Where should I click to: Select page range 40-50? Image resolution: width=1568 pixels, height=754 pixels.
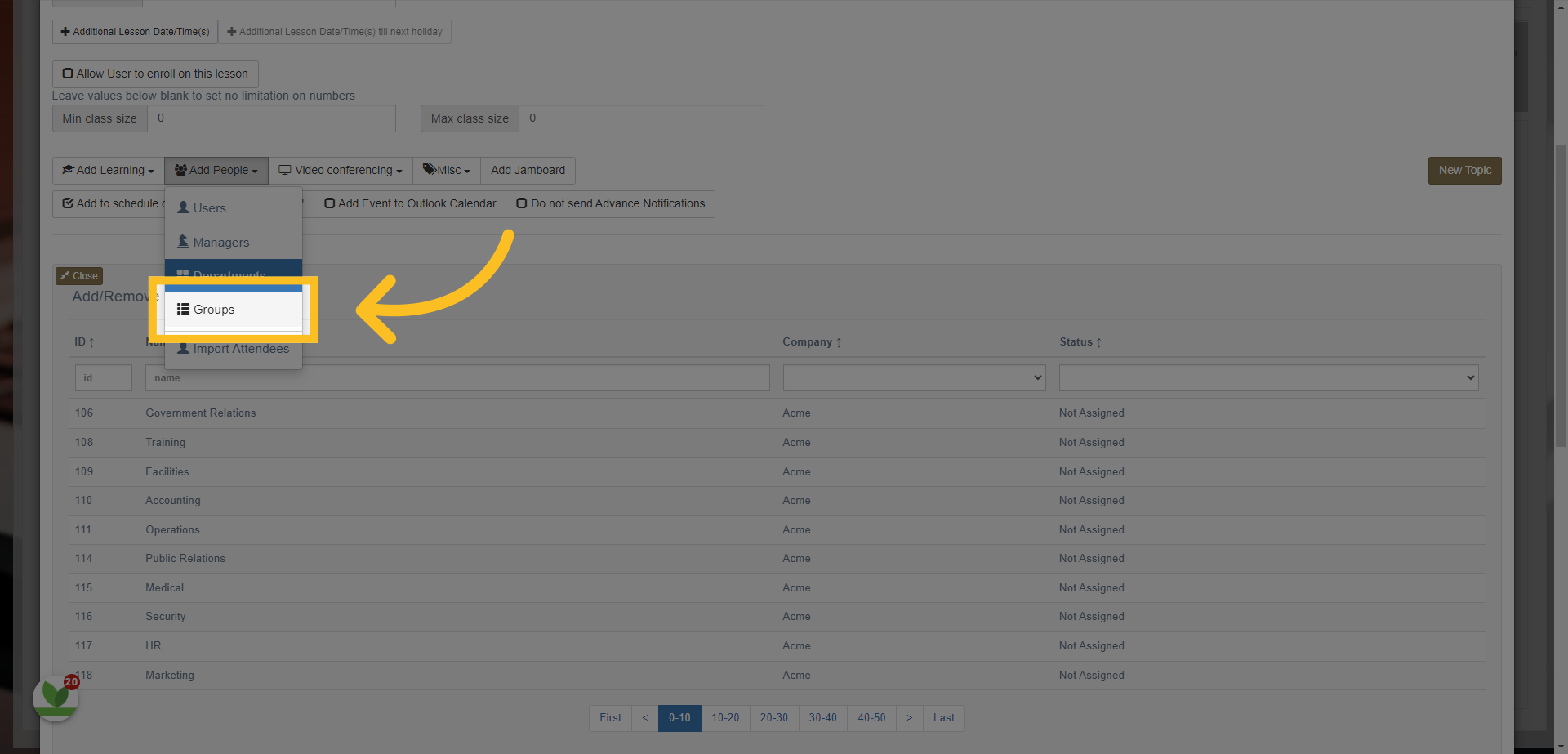point(871,718)
